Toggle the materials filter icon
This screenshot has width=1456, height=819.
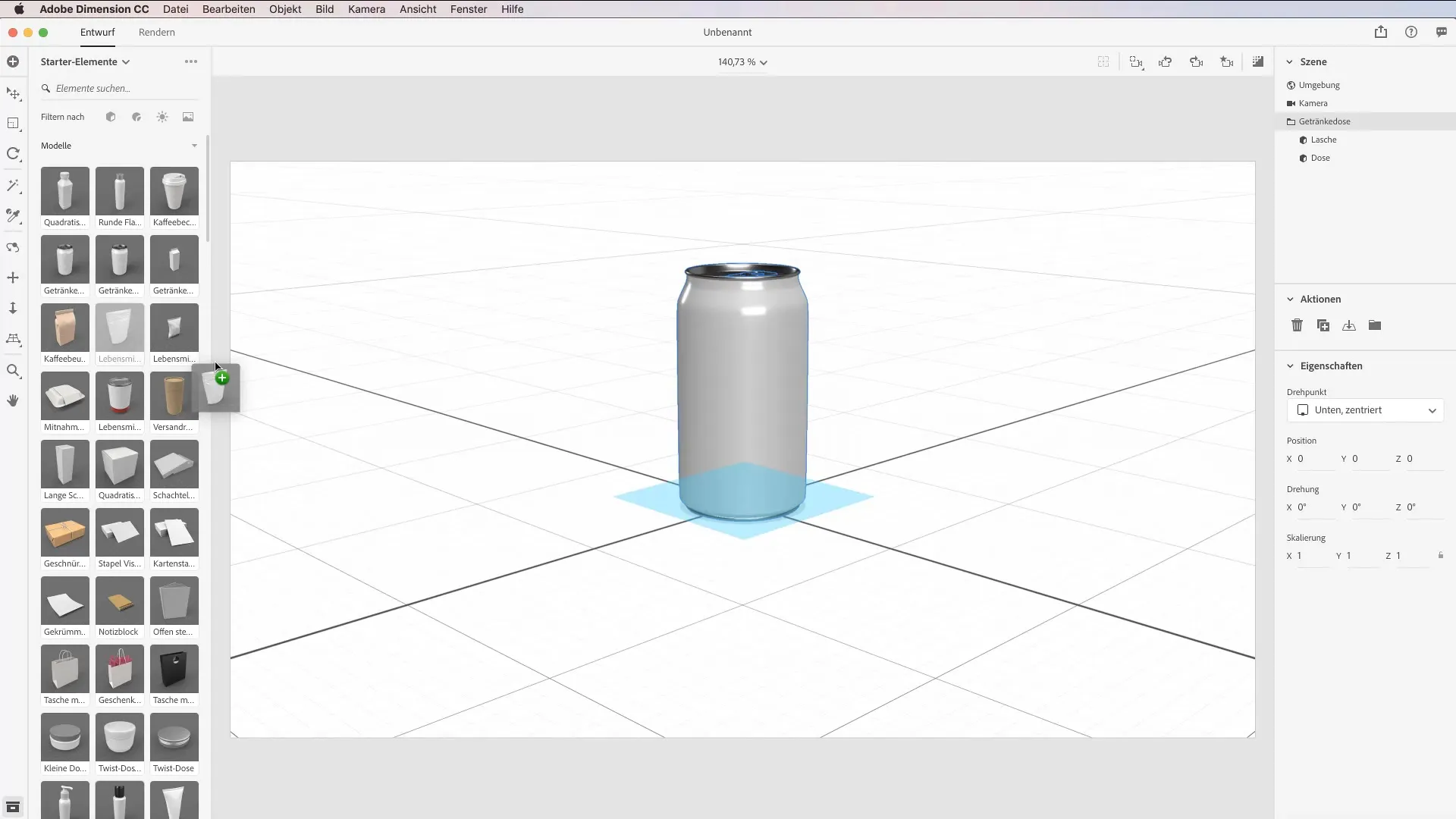pos(136,117)
